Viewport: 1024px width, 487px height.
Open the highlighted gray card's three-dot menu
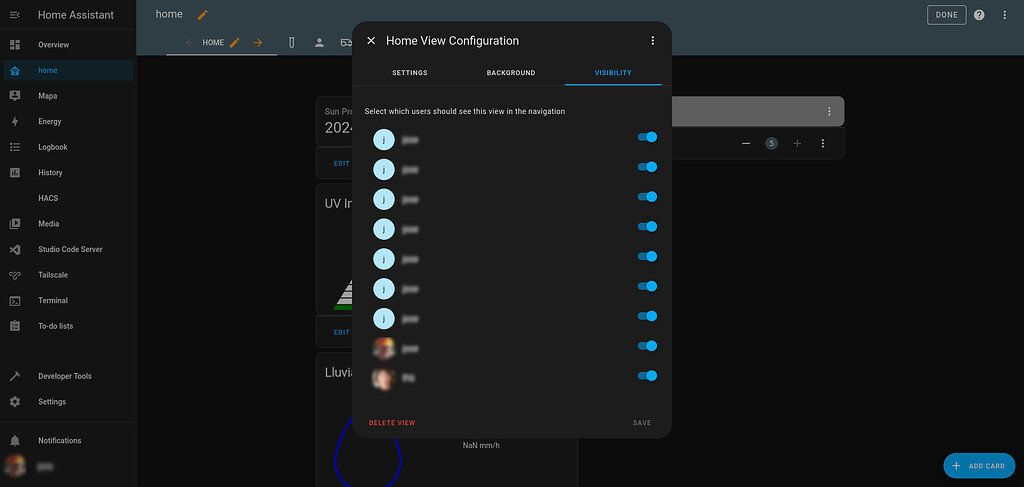point(829,112)
